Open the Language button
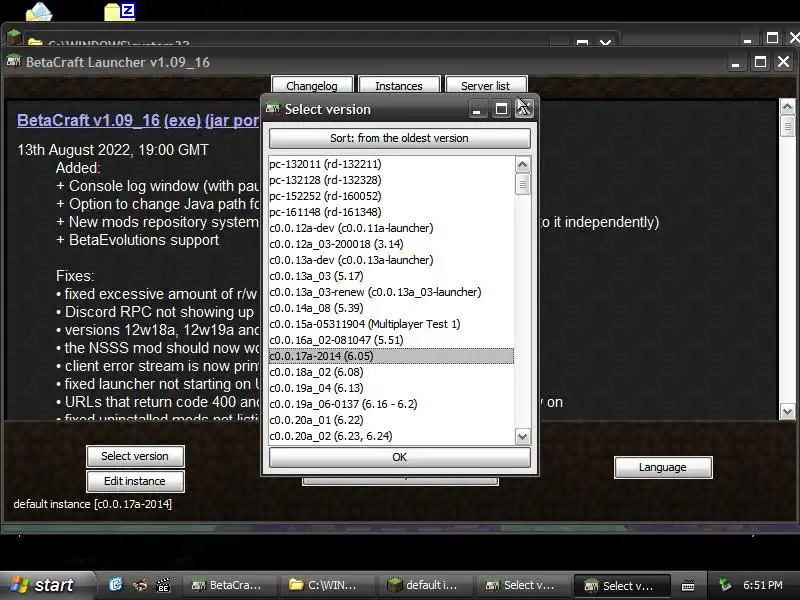This screenshot has height=600, width=800. pos(663,467)
